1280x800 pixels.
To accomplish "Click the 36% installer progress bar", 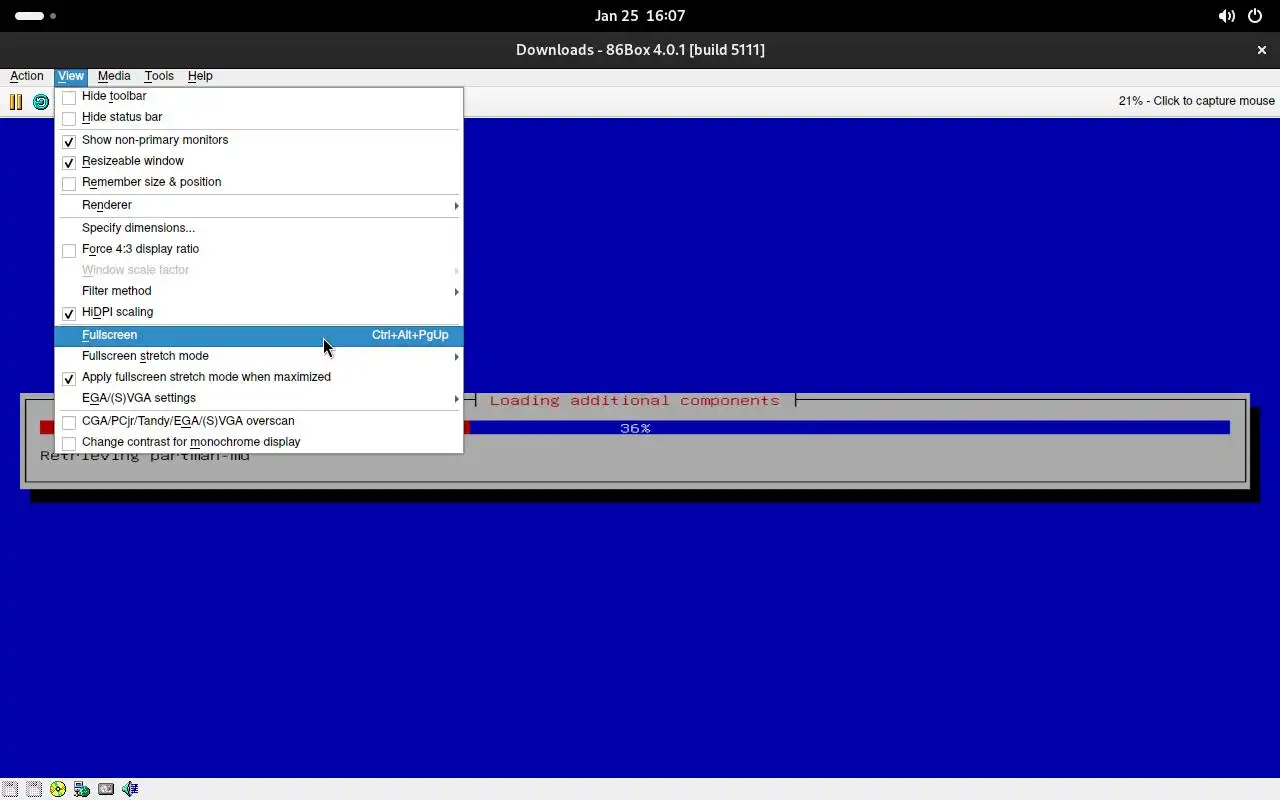I will pos(635,428).
